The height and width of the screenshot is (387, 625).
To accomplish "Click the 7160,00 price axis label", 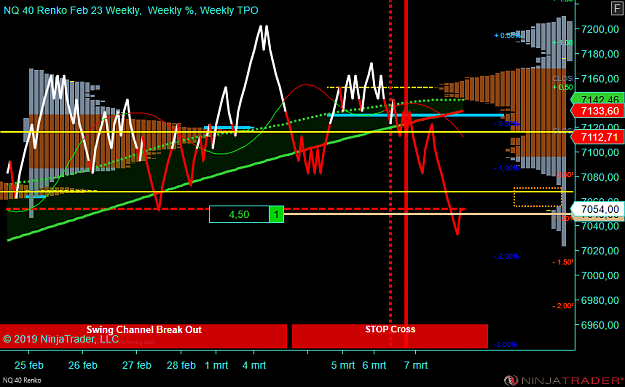I will 600,79.
